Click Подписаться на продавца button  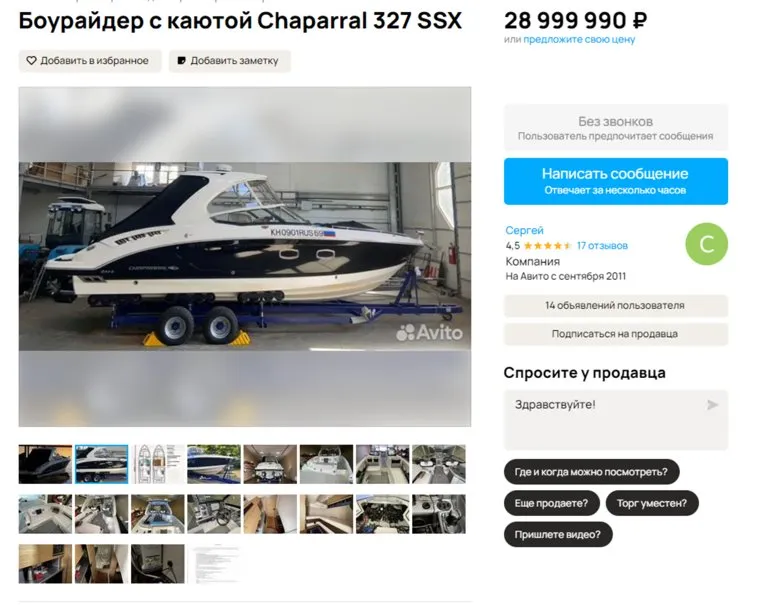pyautogui.click(x=616, y=334)
